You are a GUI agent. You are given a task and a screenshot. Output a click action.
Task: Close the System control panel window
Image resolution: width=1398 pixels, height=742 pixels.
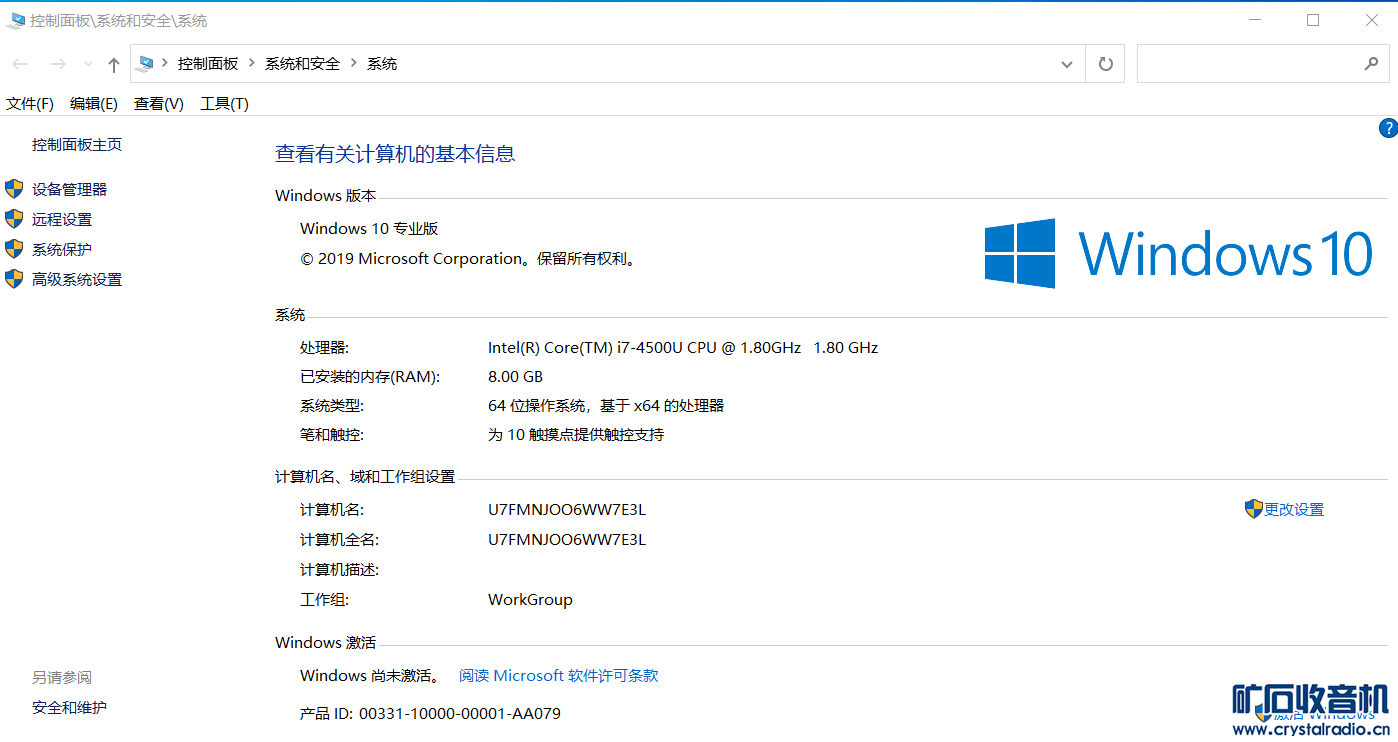[x=1370, y=20]
